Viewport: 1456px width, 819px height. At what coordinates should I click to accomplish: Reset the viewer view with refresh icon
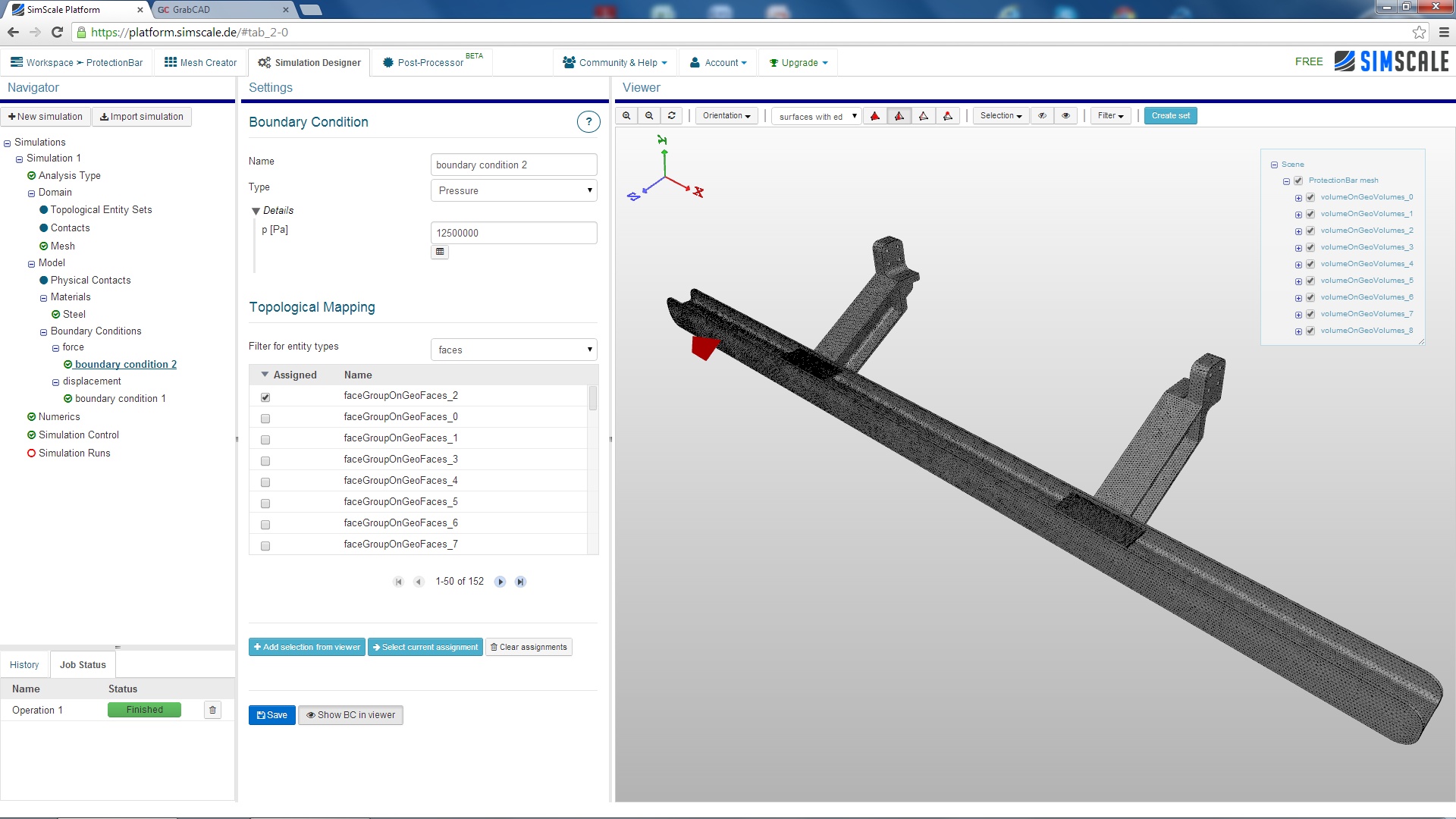(672, 116)
